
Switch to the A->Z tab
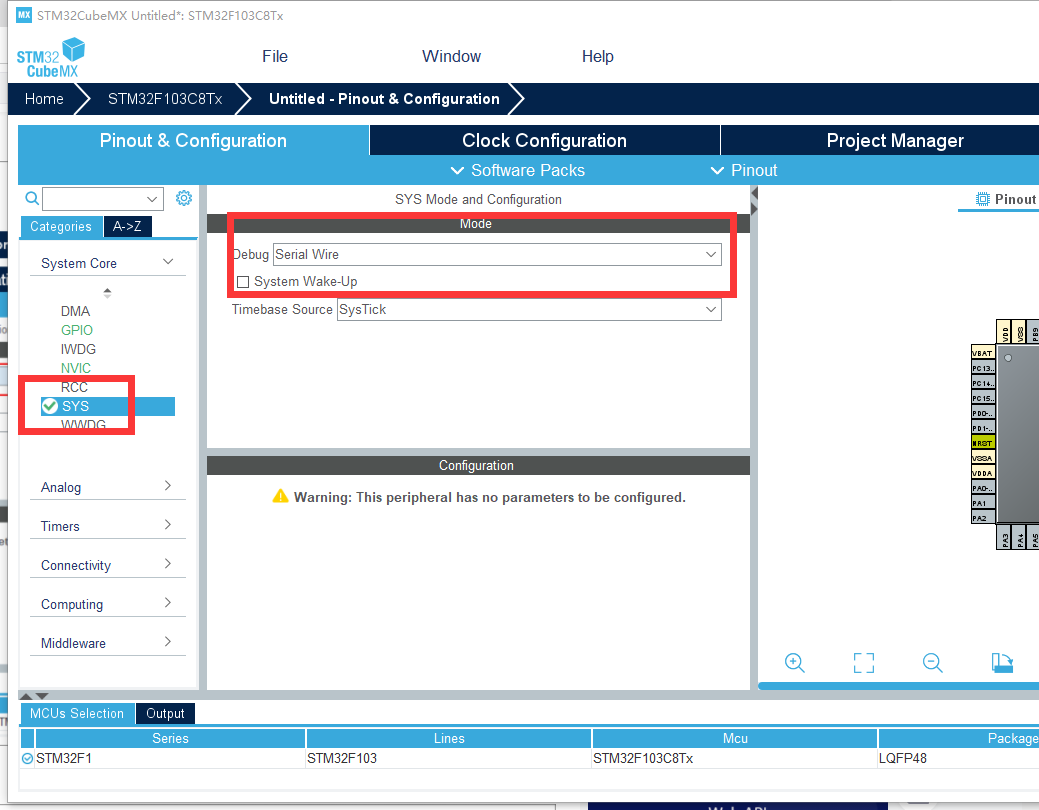point(127,227)
